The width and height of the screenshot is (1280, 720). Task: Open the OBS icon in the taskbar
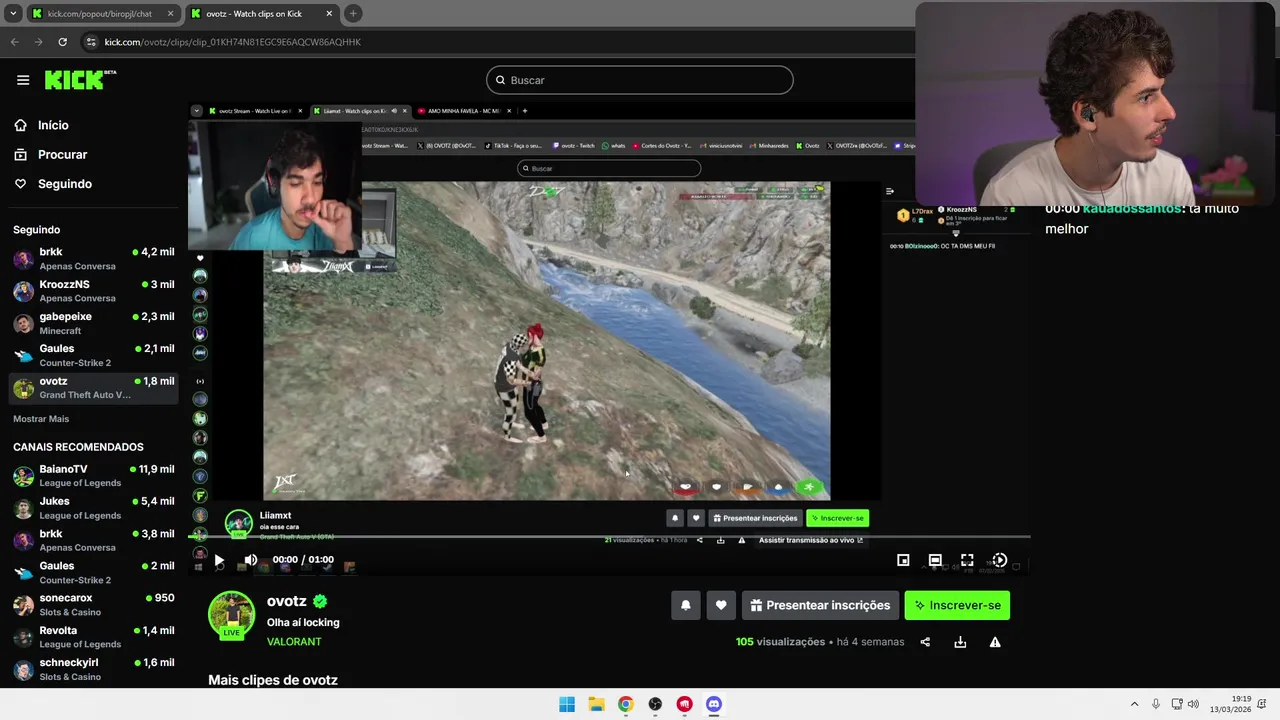pyautogui.click(x=655, y=704)
